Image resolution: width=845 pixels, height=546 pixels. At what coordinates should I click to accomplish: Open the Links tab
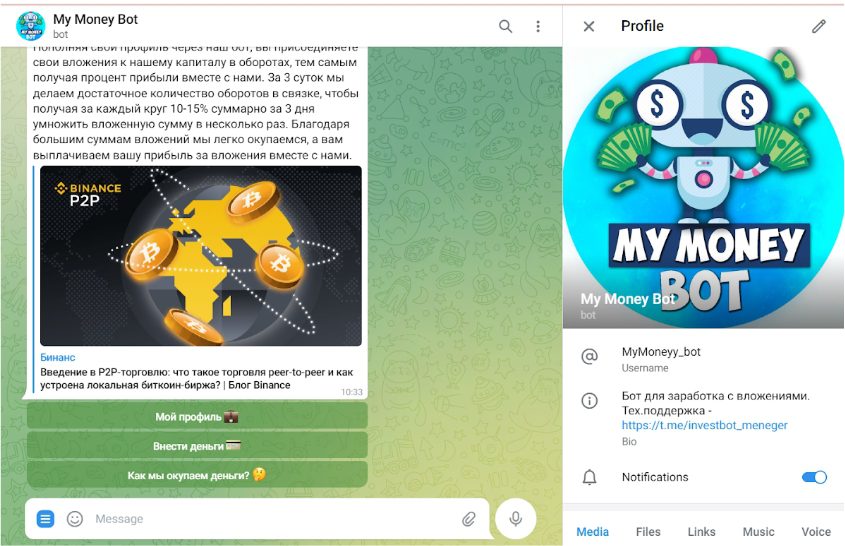tap(701, 532)
